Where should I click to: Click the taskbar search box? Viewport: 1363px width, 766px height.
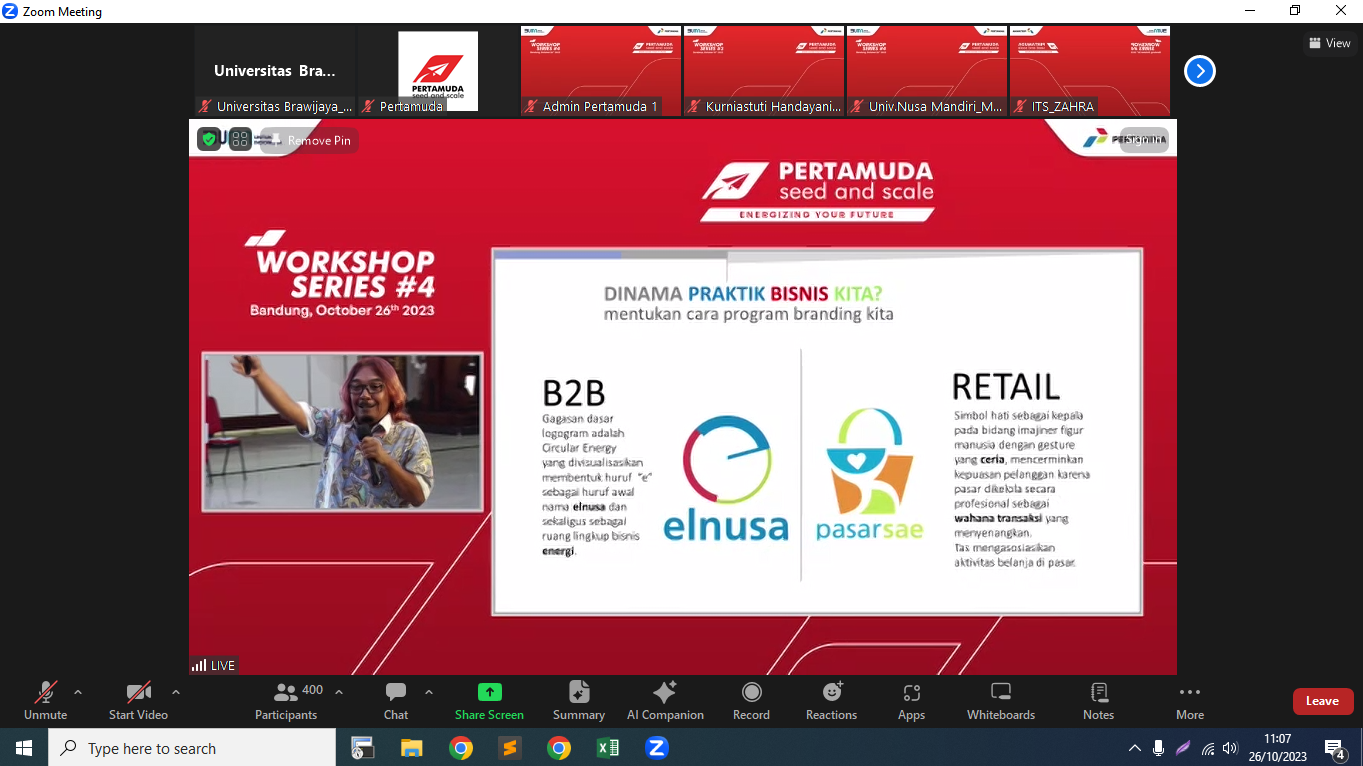(192, 748)
